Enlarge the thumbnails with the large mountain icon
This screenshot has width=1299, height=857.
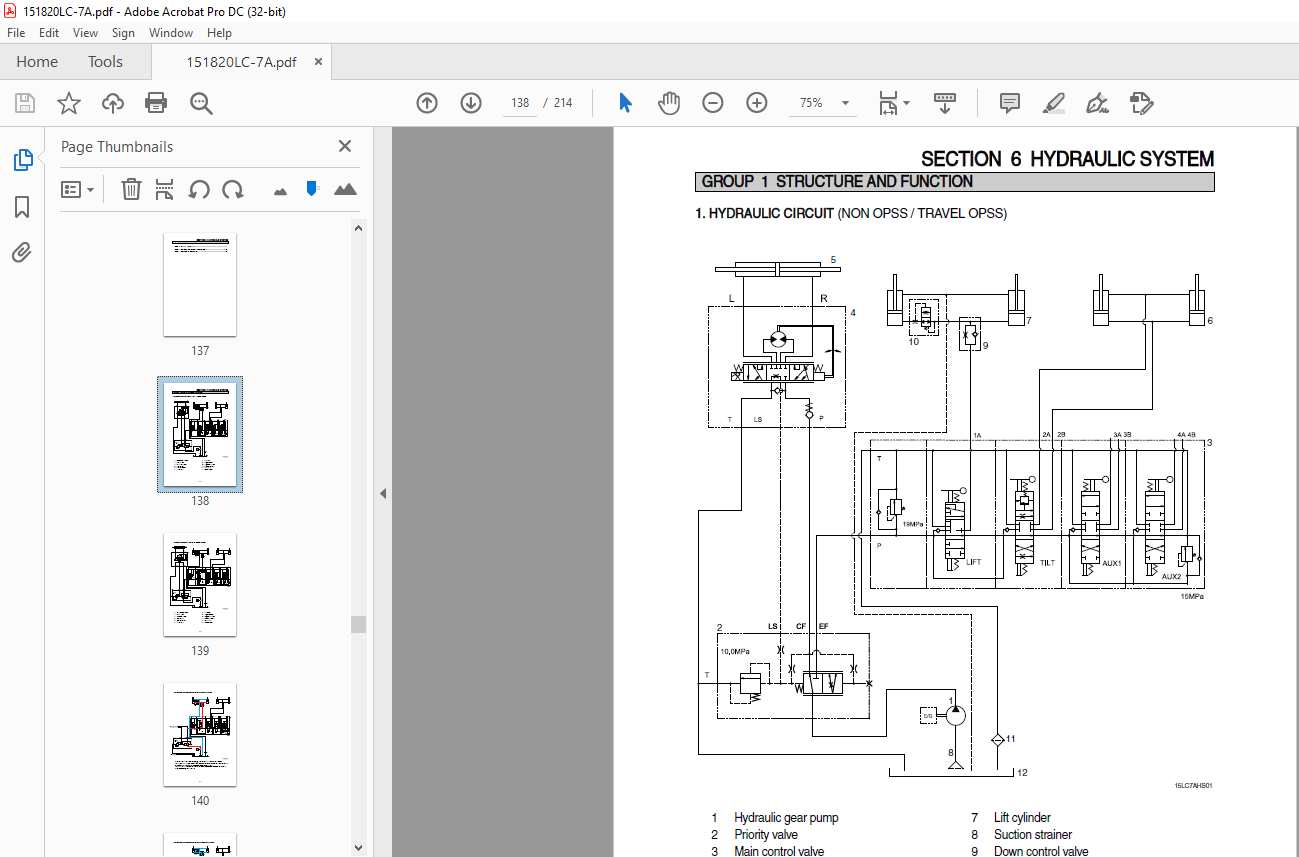pos(345,189)
